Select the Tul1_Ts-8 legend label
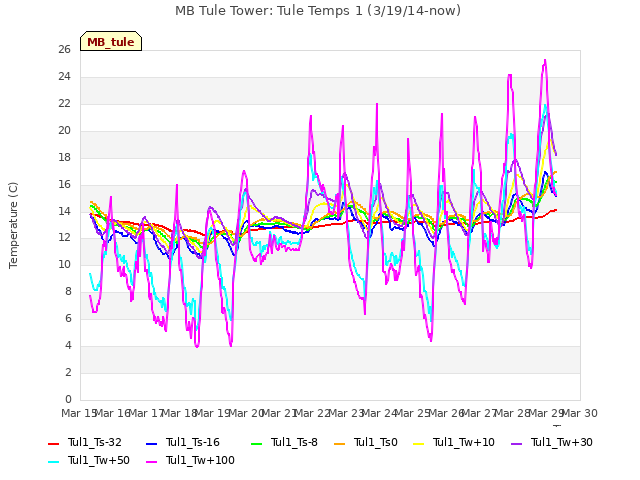Viewport: 640px width, 480px height. pyautogui.click(x=294, y=442)
